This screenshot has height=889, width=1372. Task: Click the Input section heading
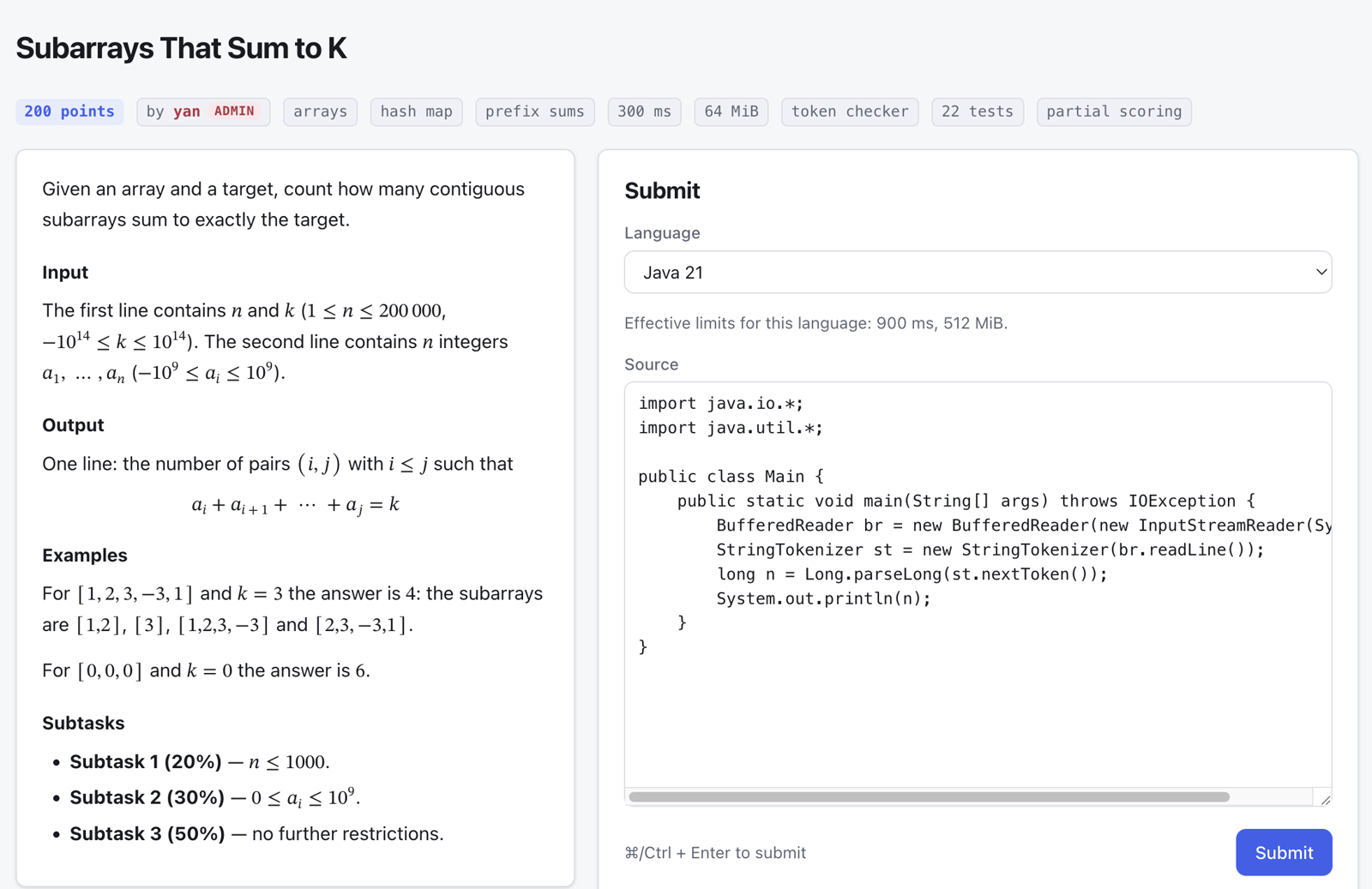(x=65, y=273)
